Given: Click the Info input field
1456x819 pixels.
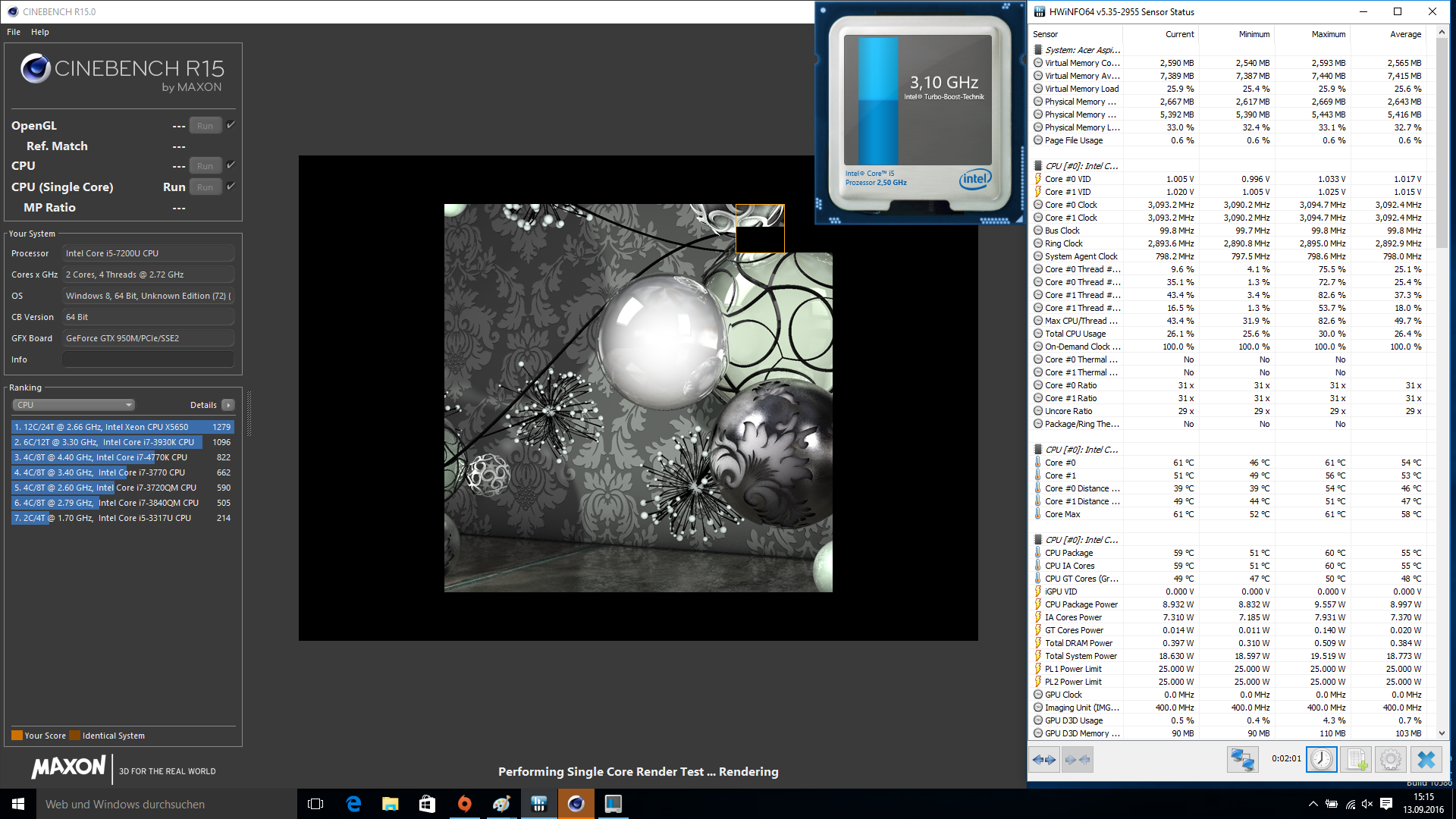Looking at the screenshot, I should click(148, 359).
